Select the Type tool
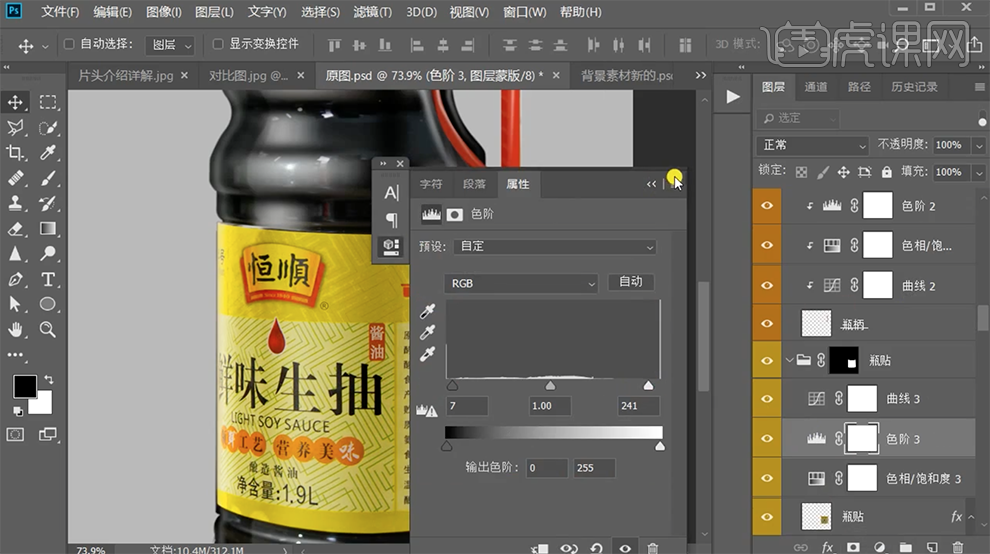The image size is (990, 554). coord(47,279)
